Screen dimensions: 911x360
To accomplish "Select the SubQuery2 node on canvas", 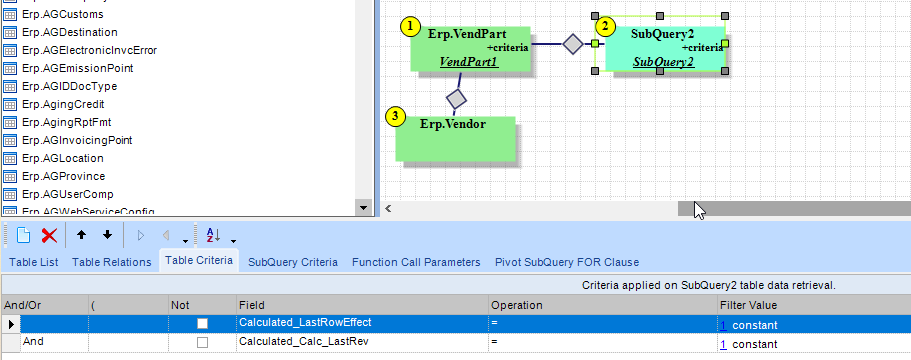I will pyautogui.click(x=665, y=49).
